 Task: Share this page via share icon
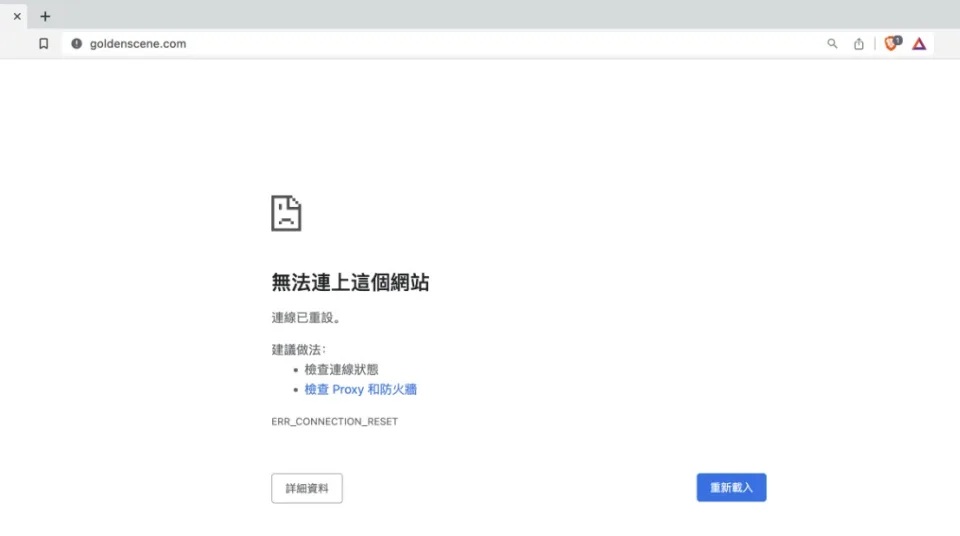tap(859, 43)
